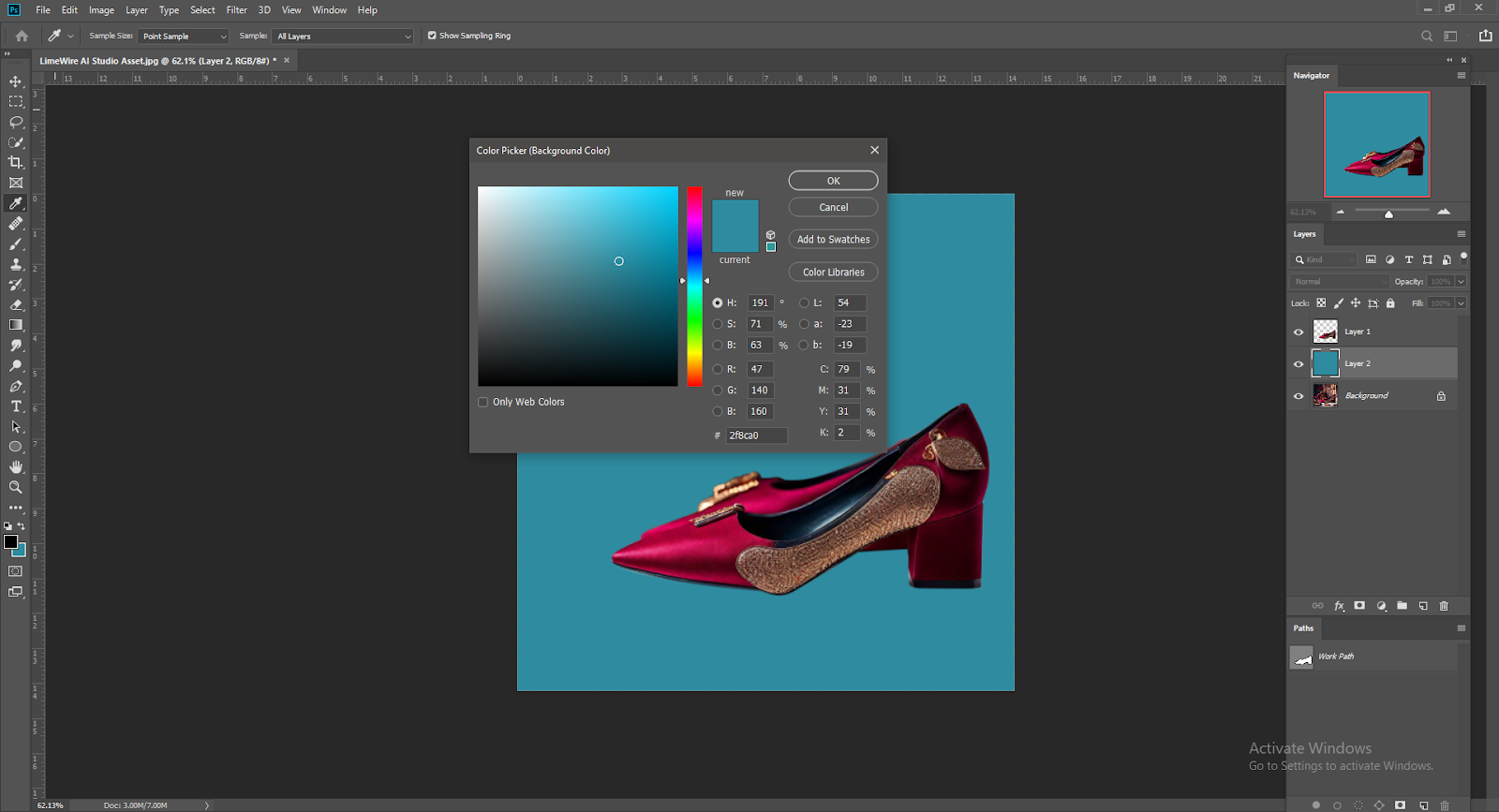This screenshot has width=1499, height=812.
Task: Open the layer Kind filter dropdown
Action: point(1324,259)
